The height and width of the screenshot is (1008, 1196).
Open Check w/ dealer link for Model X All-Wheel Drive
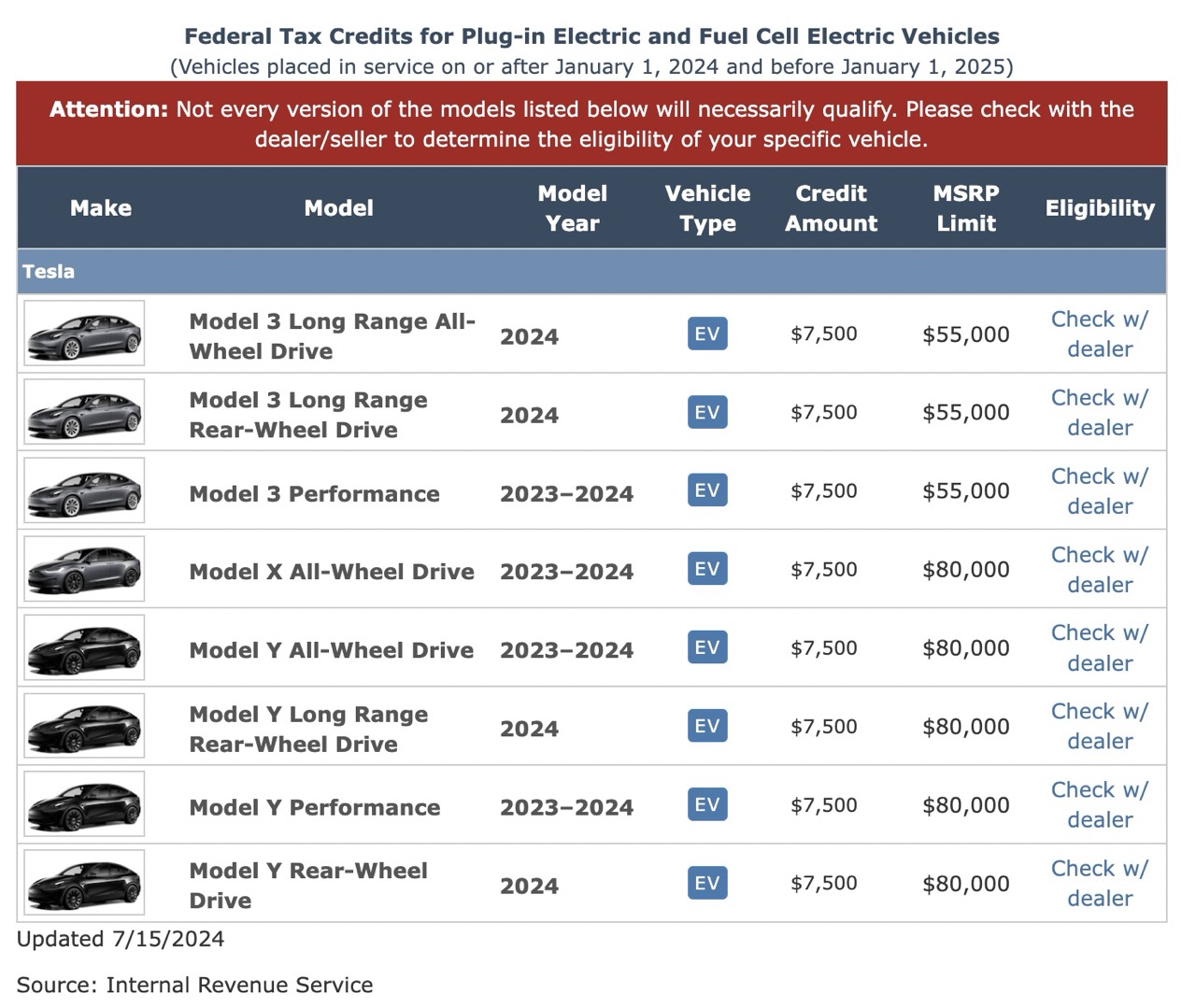[1100, 569]
